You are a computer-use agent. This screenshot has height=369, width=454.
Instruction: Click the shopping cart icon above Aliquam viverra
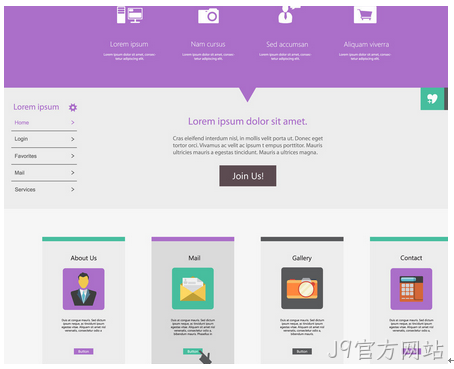tap(365, 15)
